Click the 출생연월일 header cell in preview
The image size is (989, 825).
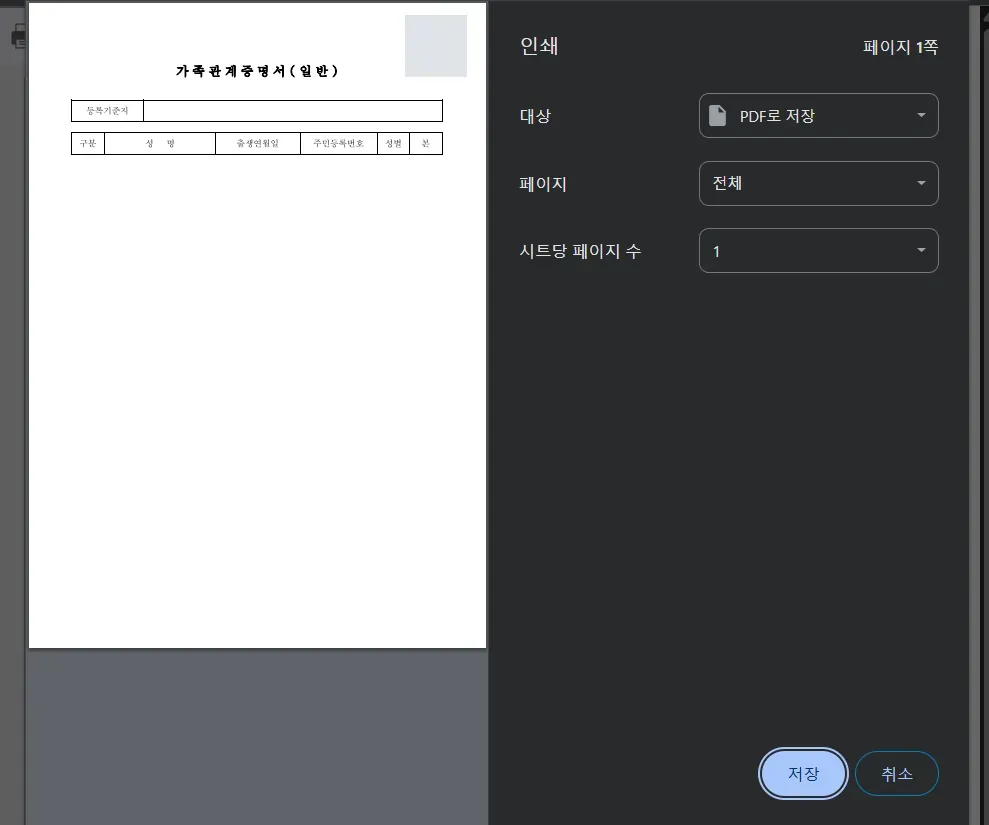tap(257, 143)
